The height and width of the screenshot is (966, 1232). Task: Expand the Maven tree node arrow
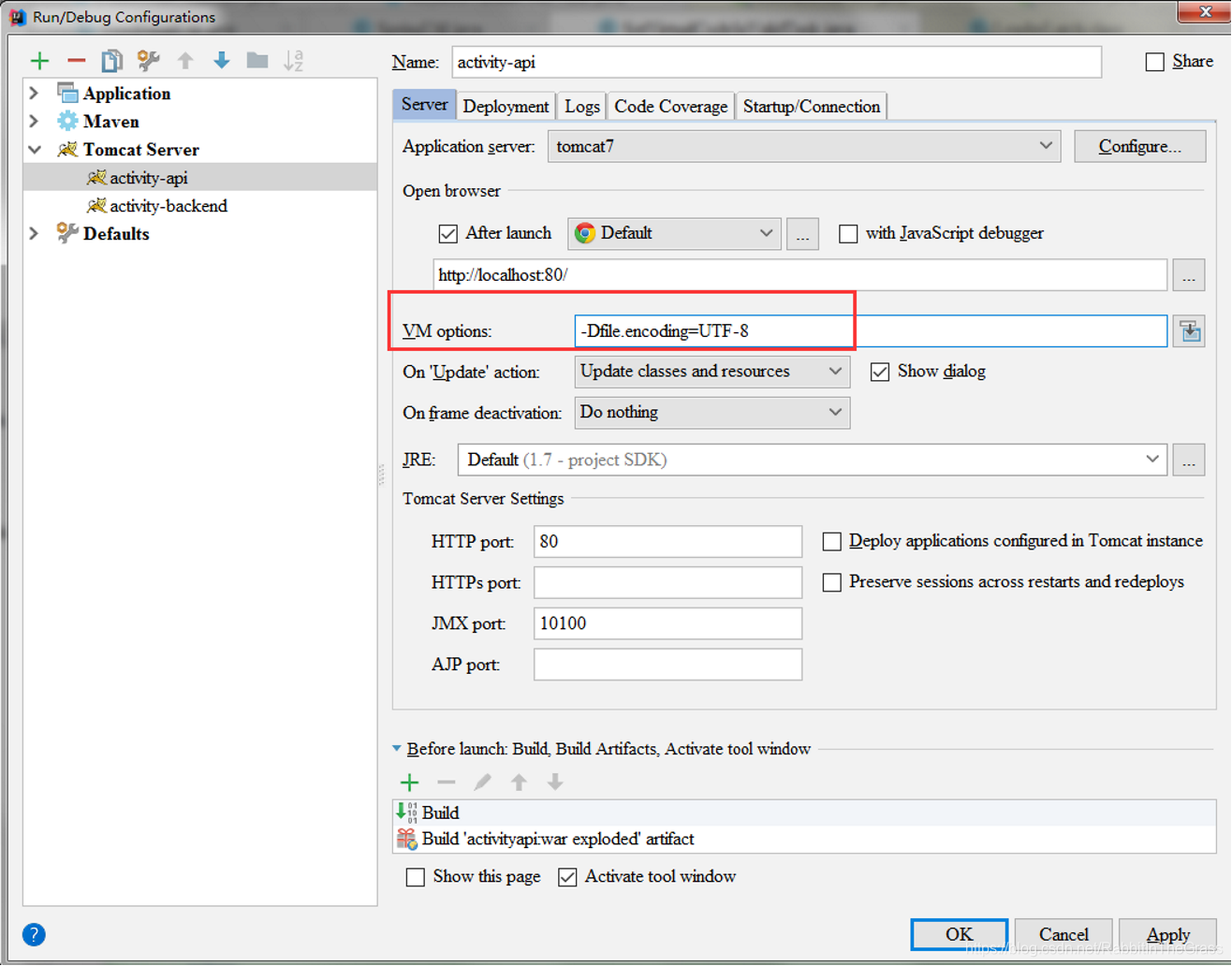tap(35, 121)
